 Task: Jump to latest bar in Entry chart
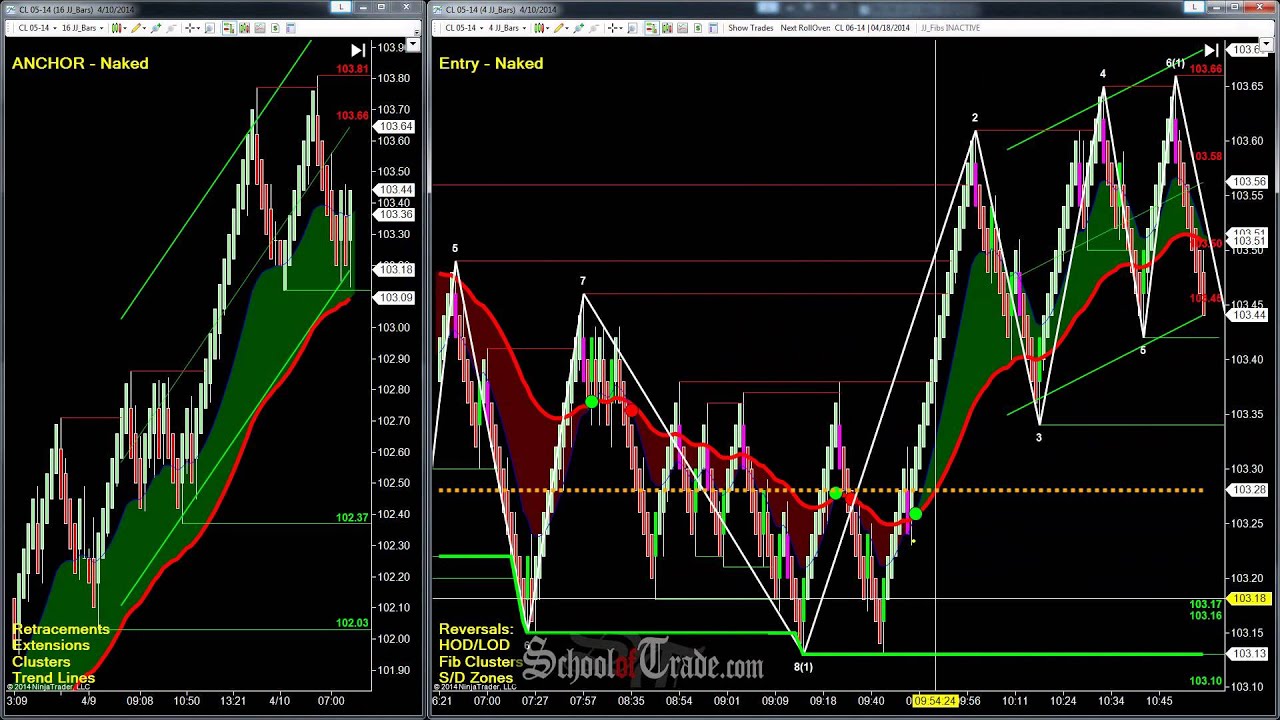[1212, 50]
